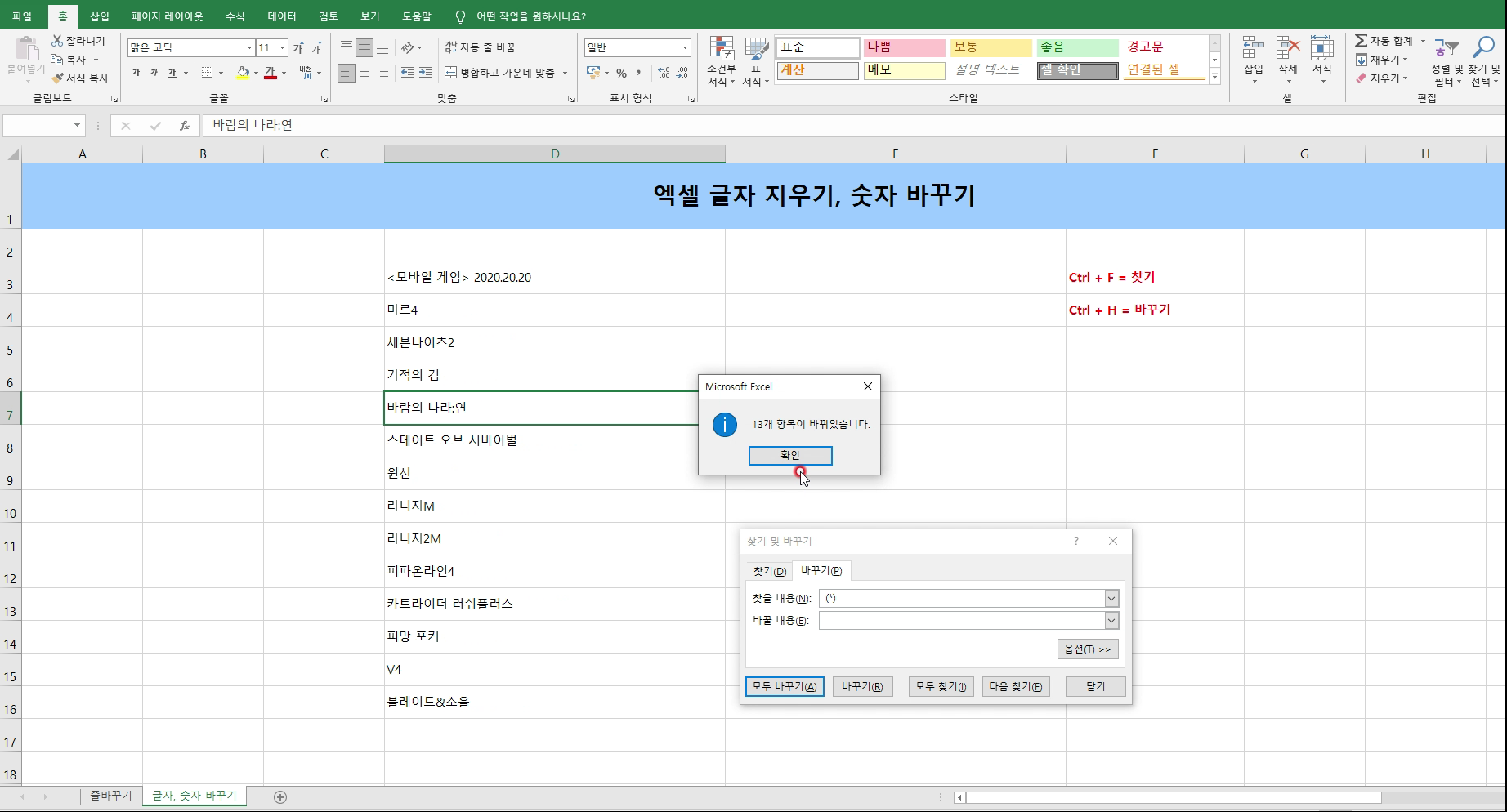The width and height of the screenshot is (1507, 812).
Task: Apply the fill color bucket
Action: (243, 73)
